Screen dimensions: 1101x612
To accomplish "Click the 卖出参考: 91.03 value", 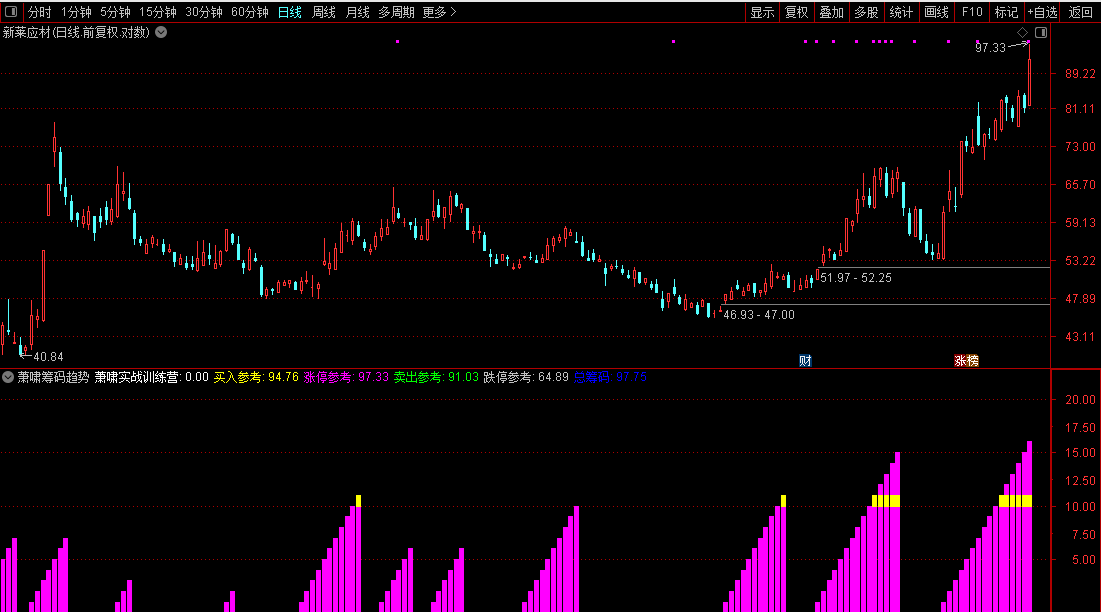I will (x=436, y=377).
